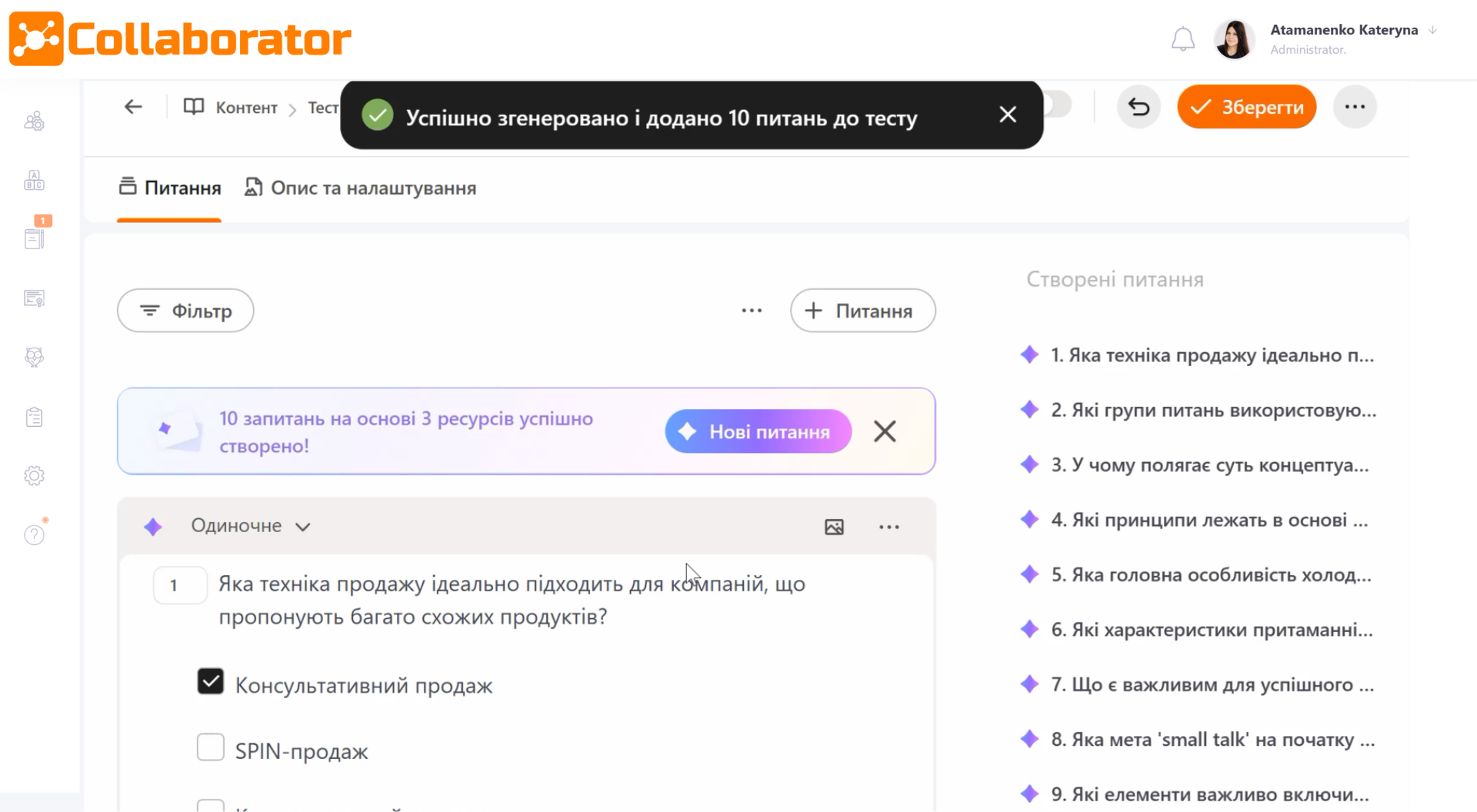The image size is (1477, 812).
Task: Click the Зберегти save button
Action: [1246, 107]
